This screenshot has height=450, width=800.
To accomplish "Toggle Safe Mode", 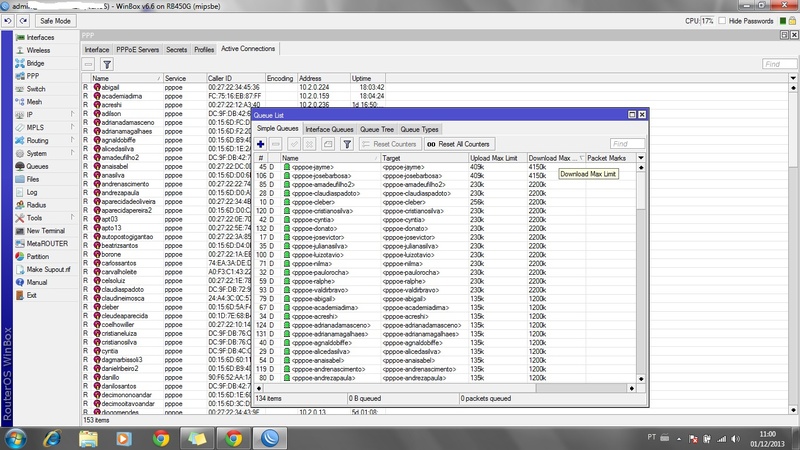I will (x=56, y=20).
